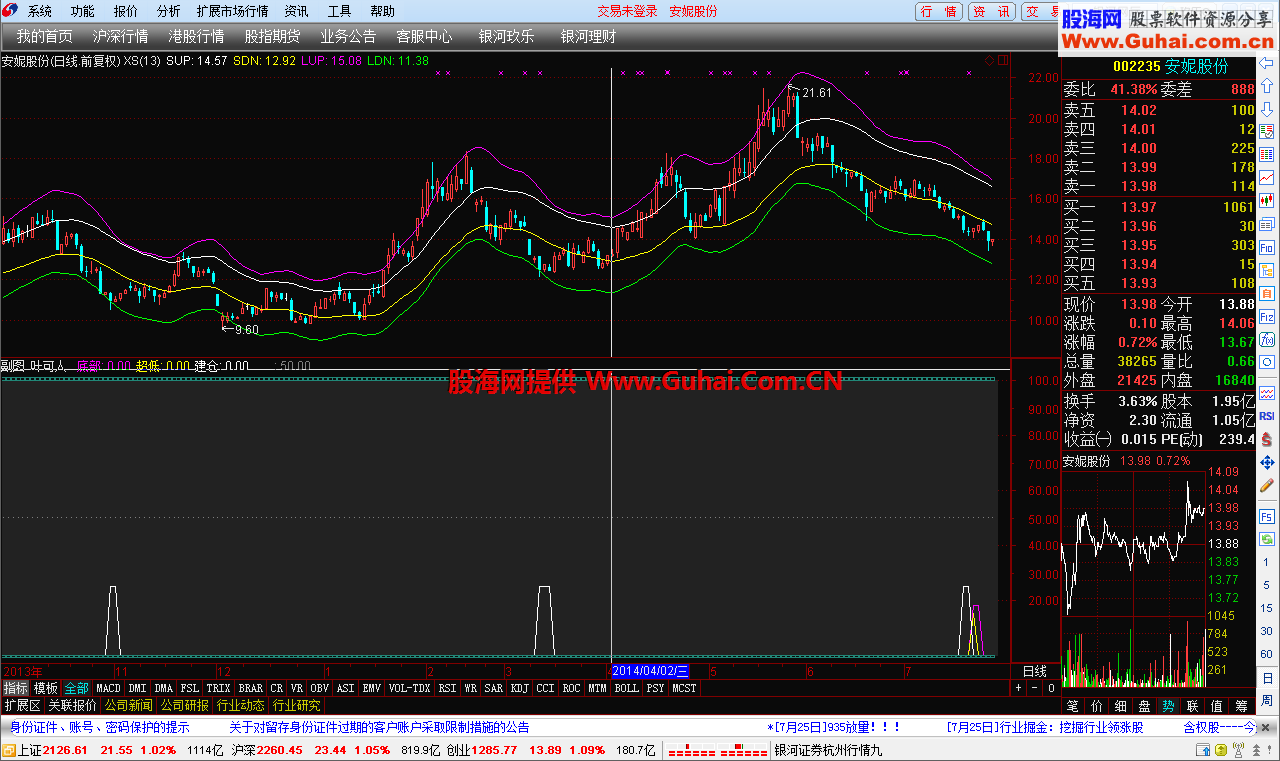Image resolution: width=1280 pixels, height=761 pixels.
Task: Switch to the 沪深行情 tab
Action: [x=120, y=36]
